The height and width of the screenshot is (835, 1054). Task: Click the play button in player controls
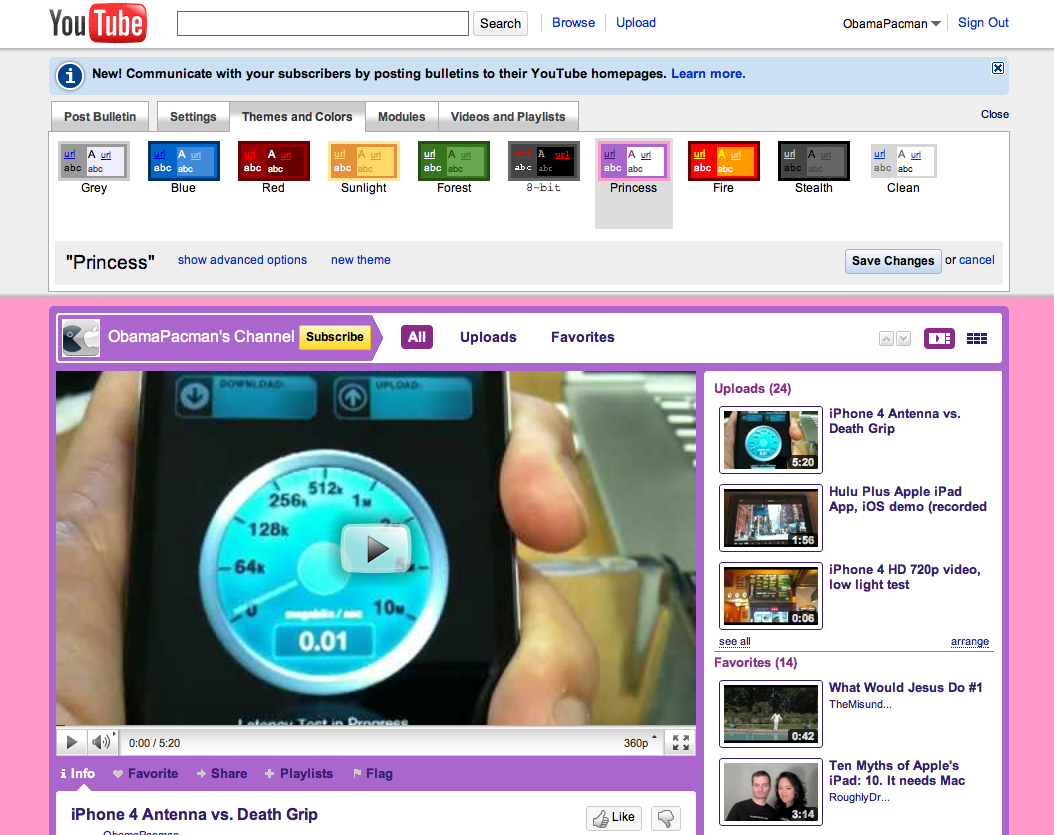click(71, 742)
